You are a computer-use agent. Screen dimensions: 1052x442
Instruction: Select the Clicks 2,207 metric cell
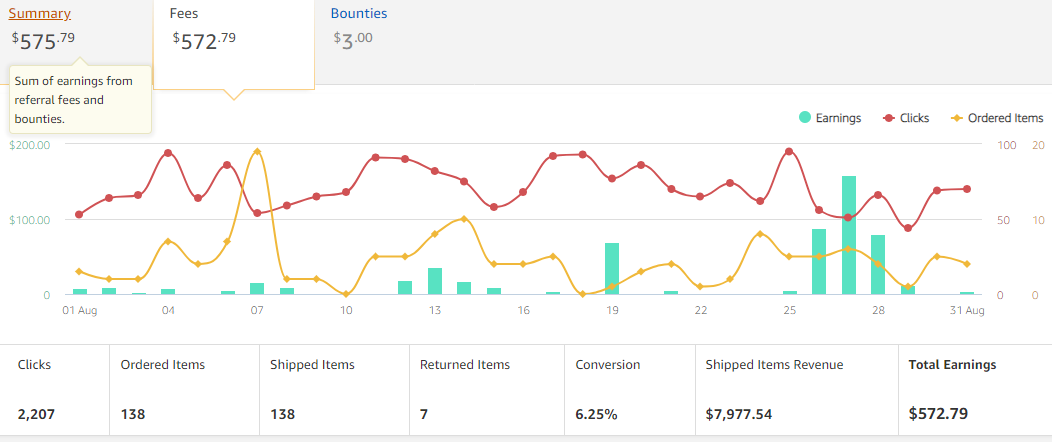[x=54, y=389]
